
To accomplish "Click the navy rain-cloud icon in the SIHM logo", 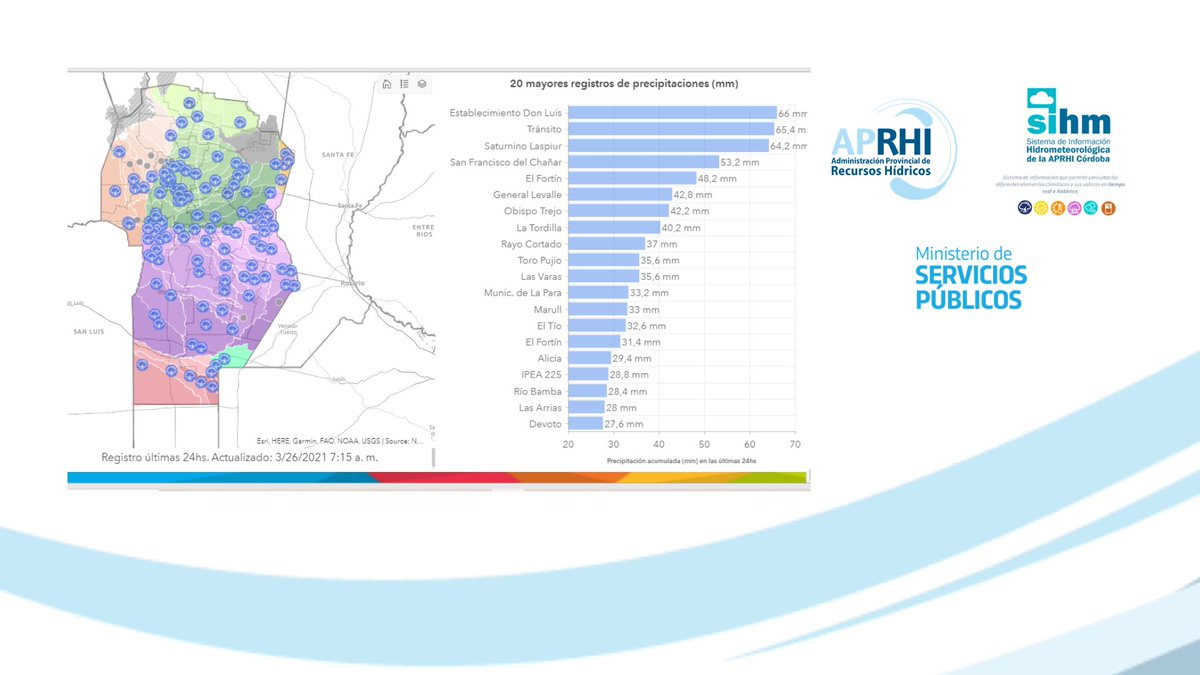I will (x=1025, y=207).
